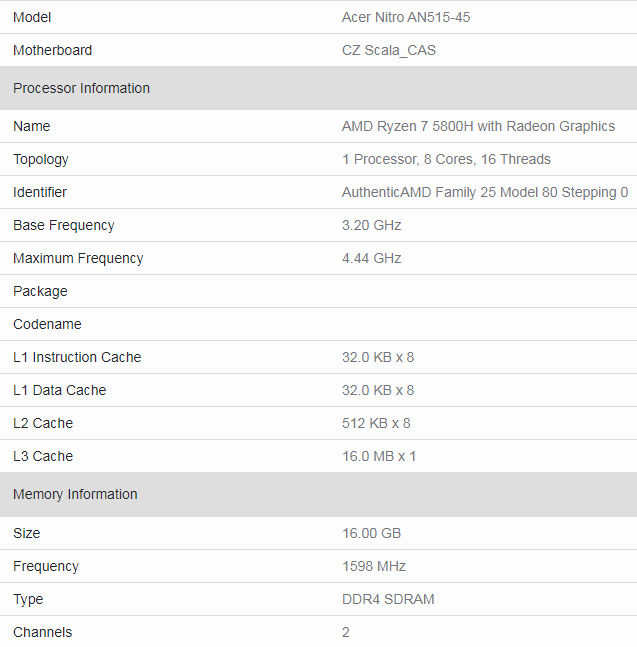This screenshot has height=647, width=637.
Task: Click the 512 KB x 8 L2 Cache value
Action: [376, 423]
